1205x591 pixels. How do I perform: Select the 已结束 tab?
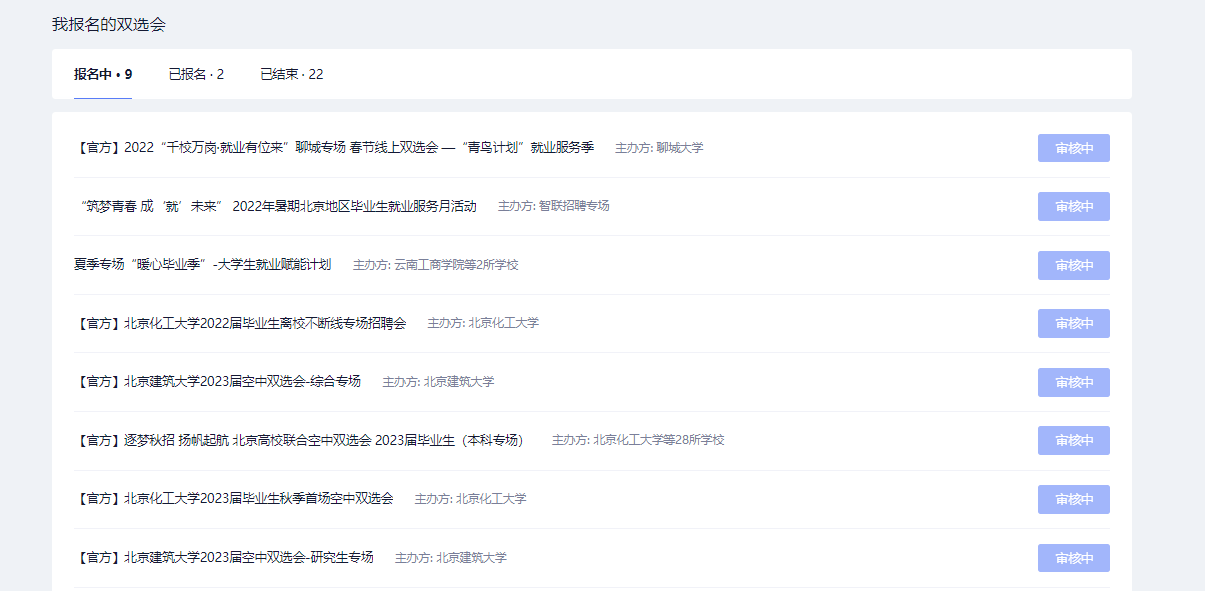click(291, 75)
